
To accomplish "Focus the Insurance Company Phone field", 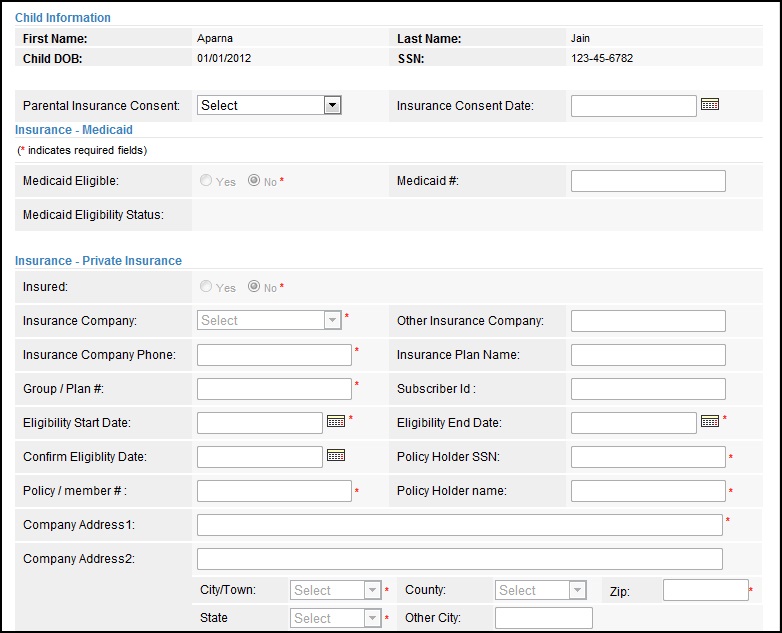I will click(x=274, y=355).
